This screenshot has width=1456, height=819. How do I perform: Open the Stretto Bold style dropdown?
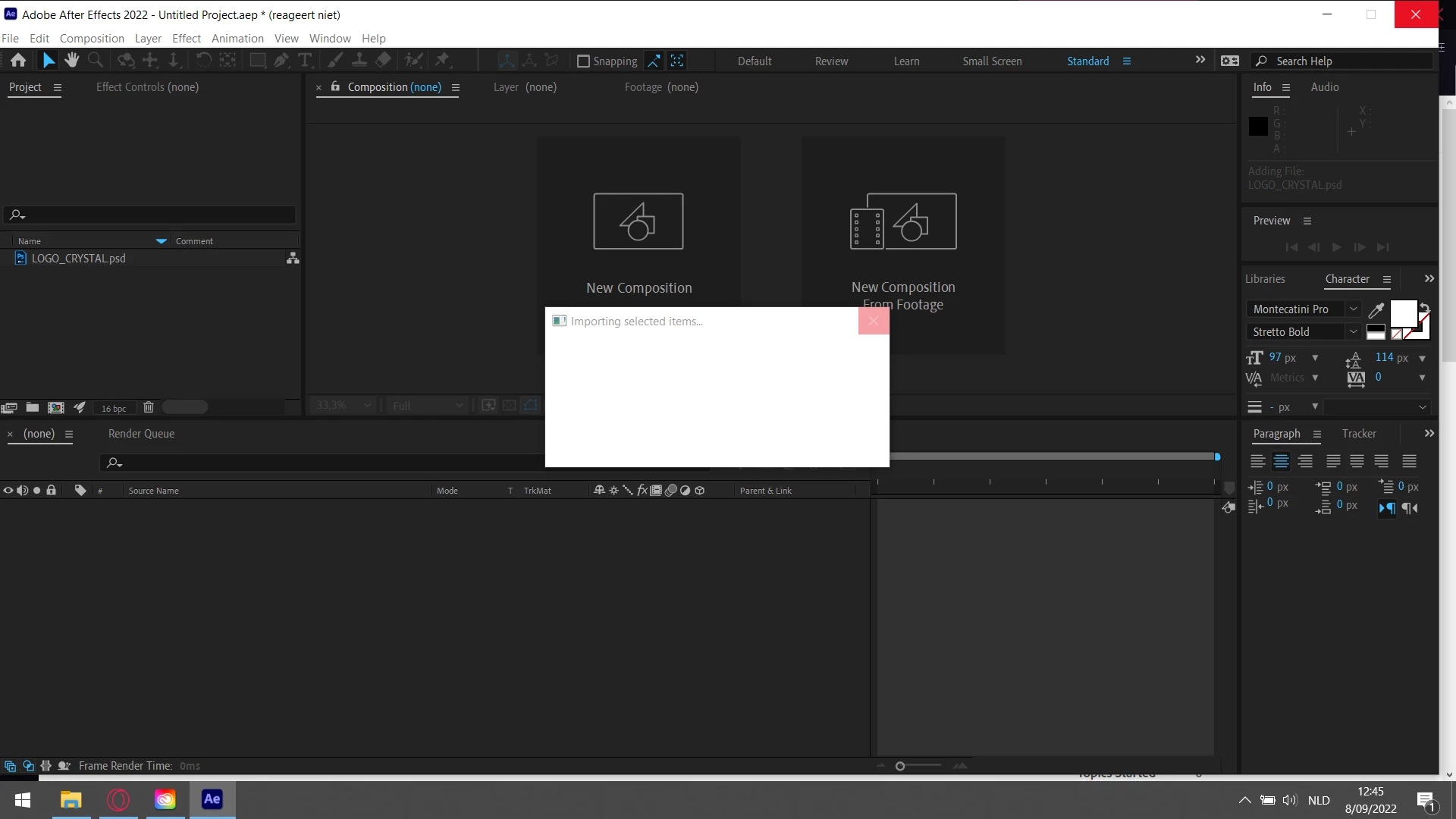(x=1353, y=332)
